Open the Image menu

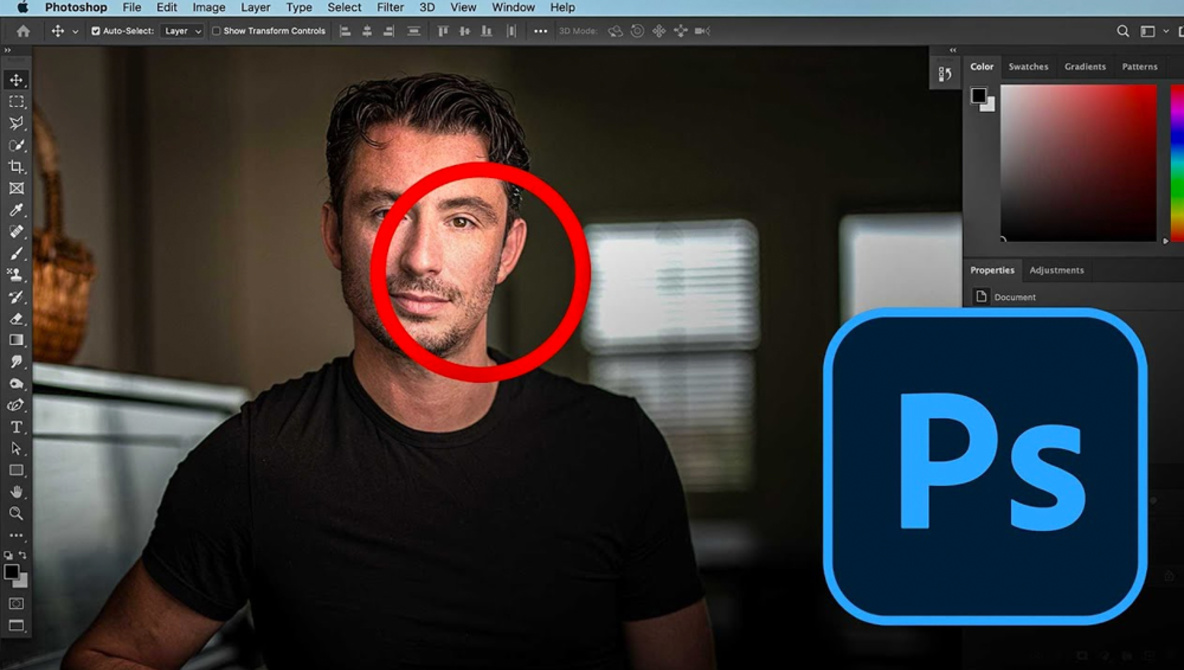click(208, 8)
